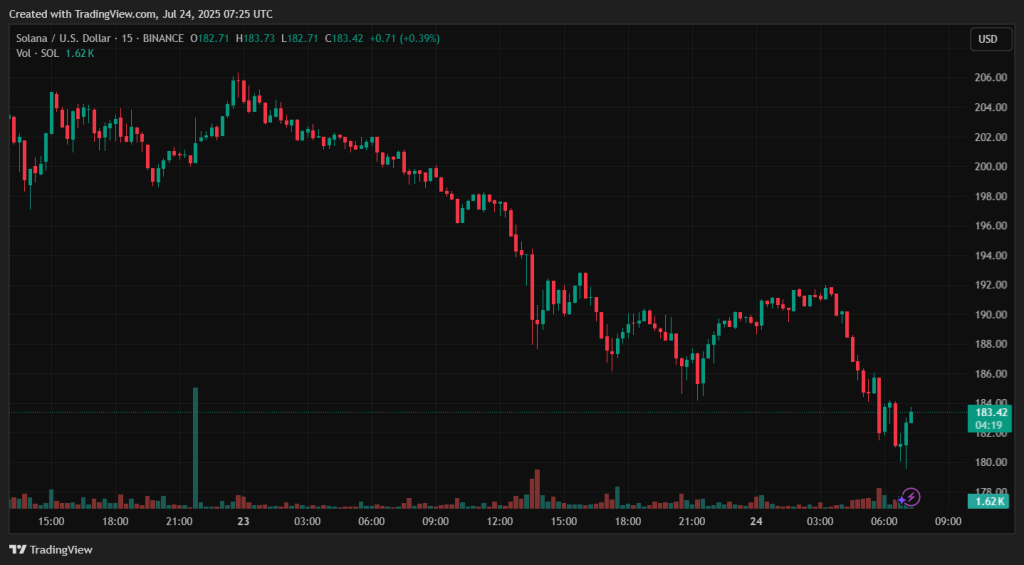Click the 200.00 price axis label
The height and width of the screenshot is (565, 1024).
click(989, 166)
